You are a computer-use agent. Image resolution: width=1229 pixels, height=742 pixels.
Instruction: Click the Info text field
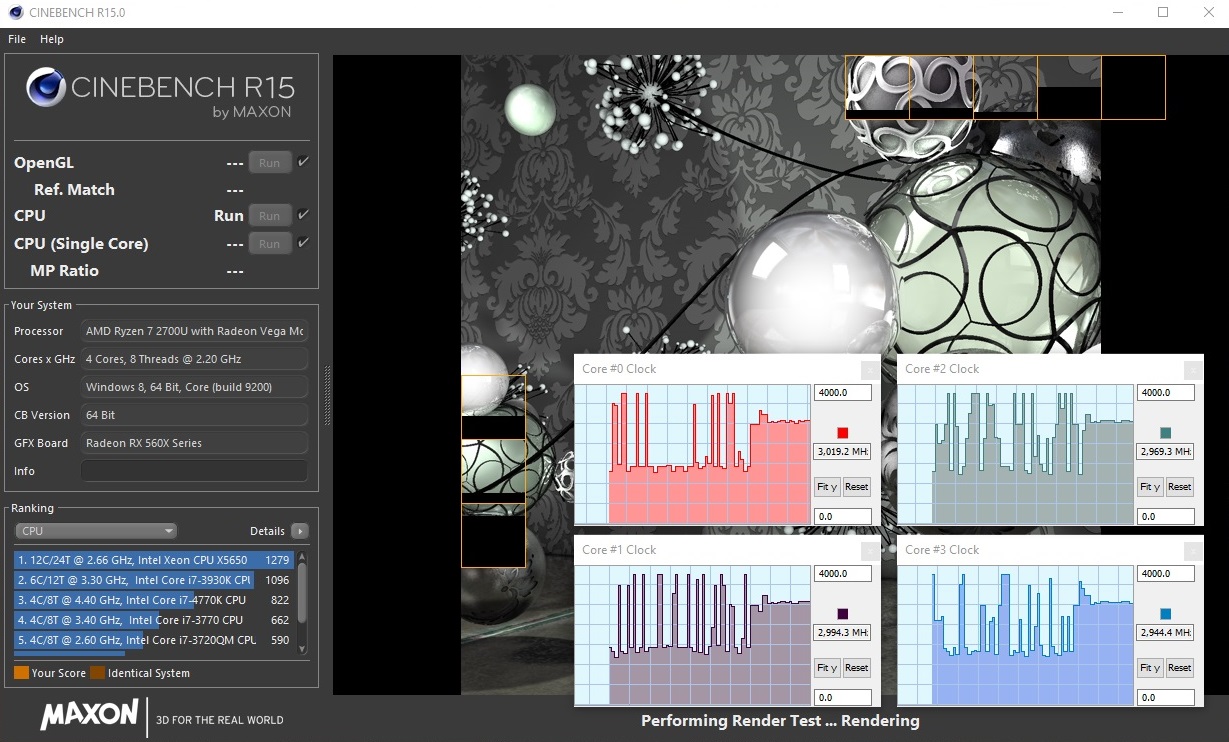click(194, 471)
